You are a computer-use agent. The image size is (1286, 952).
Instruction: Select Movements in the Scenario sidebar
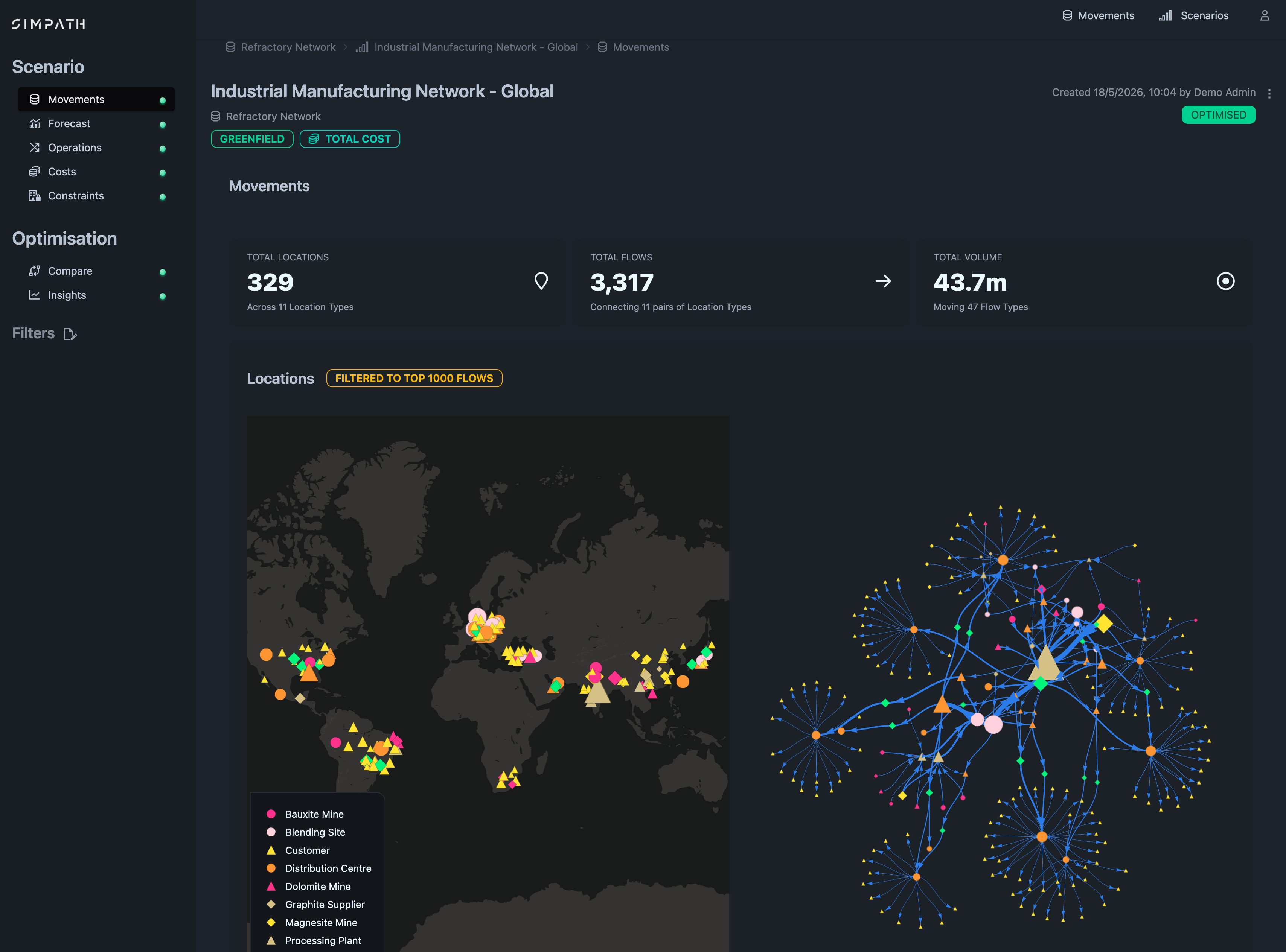coord(96,99)
